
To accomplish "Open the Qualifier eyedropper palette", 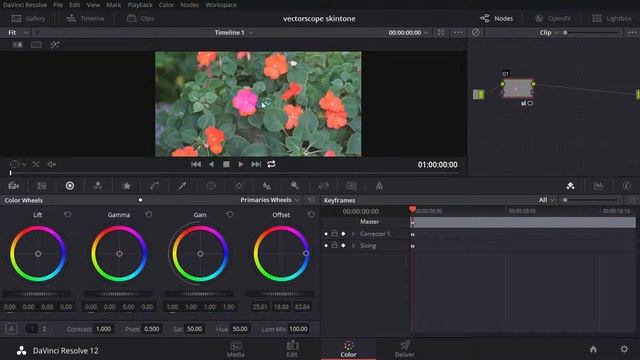I will click(182, 186).
